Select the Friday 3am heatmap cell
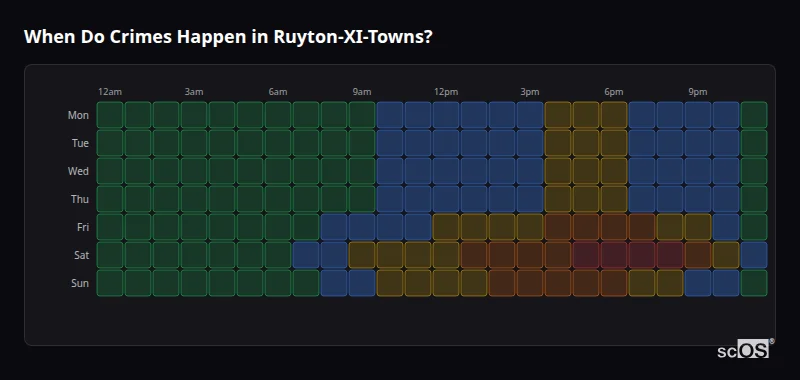Viewport: 800px width, 380px height. pos(194,227)
